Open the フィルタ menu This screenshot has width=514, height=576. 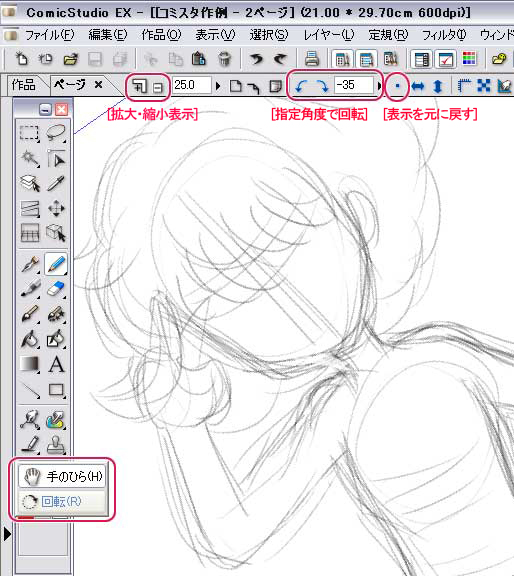[444, 35]
